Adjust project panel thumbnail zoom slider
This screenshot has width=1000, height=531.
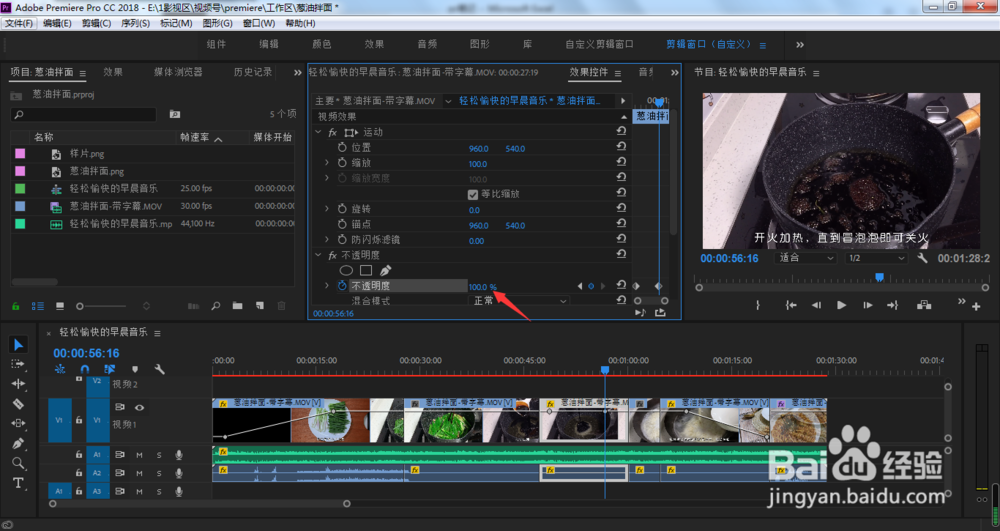tap(102, 307)
